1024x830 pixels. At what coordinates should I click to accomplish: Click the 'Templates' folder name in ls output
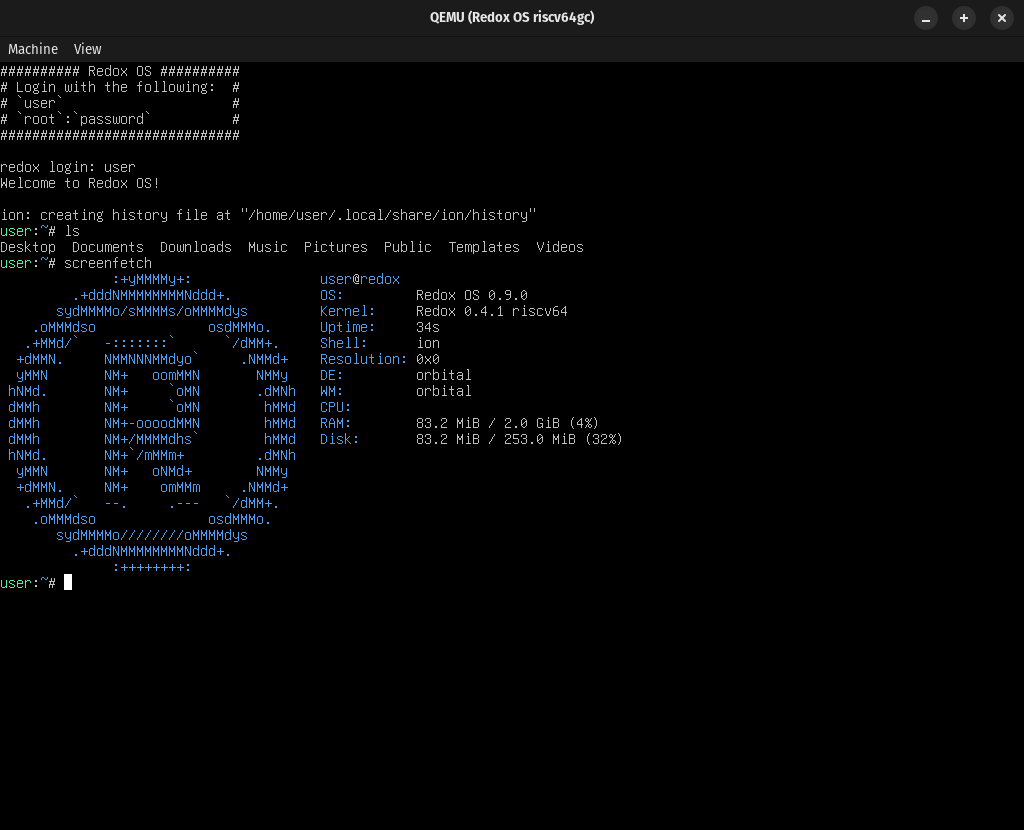point(484,247)
